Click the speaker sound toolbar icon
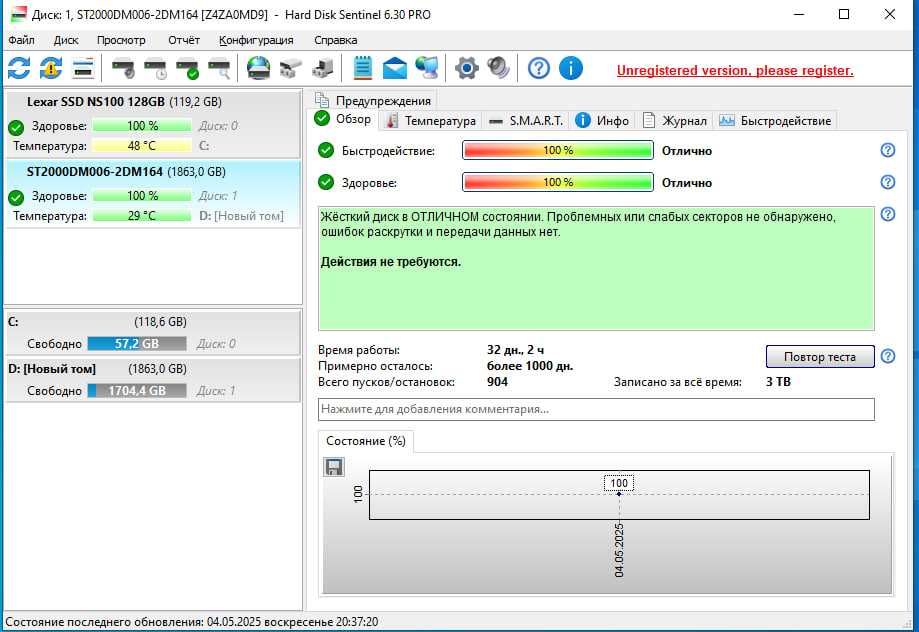Viewport: 919px width, 632px height. (498, 68)
